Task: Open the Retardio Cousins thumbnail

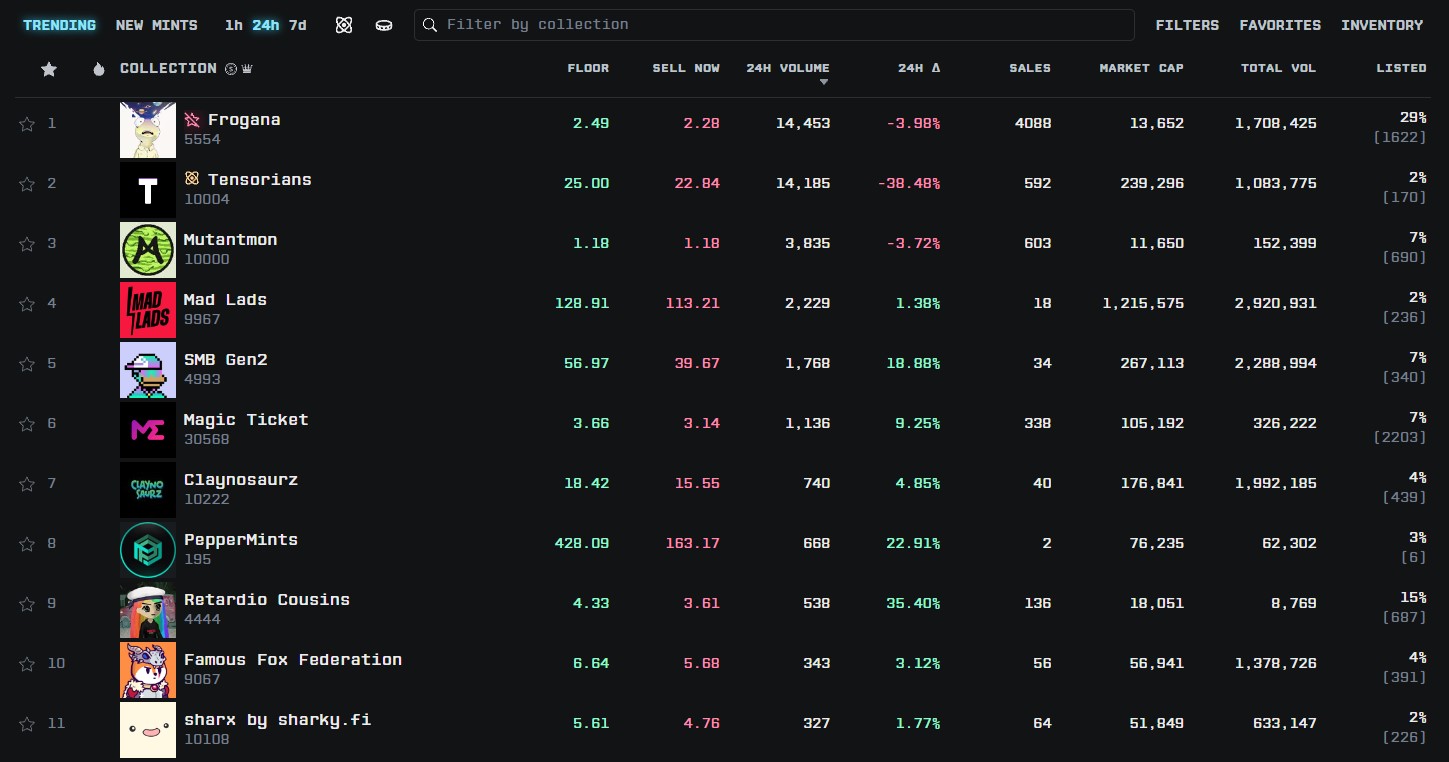Action: coord(148,610)
